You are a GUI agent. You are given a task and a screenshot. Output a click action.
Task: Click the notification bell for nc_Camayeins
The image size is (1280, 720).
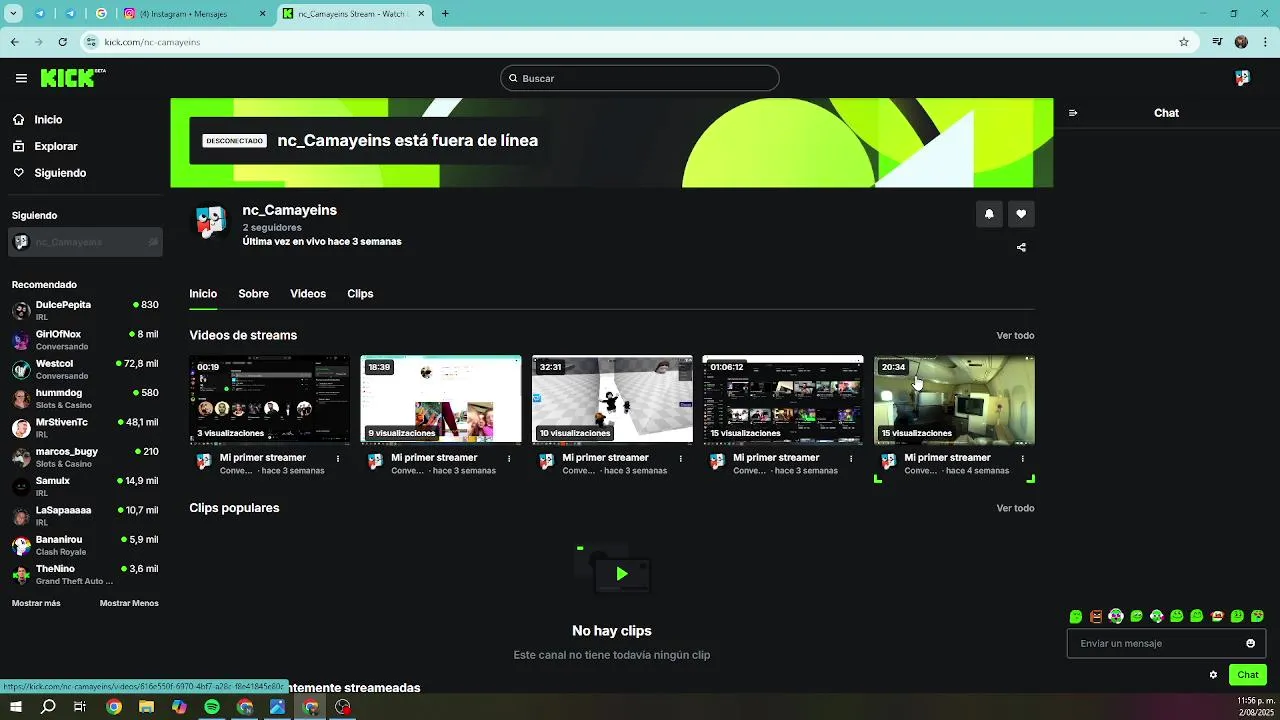click(x=989, y=214)
